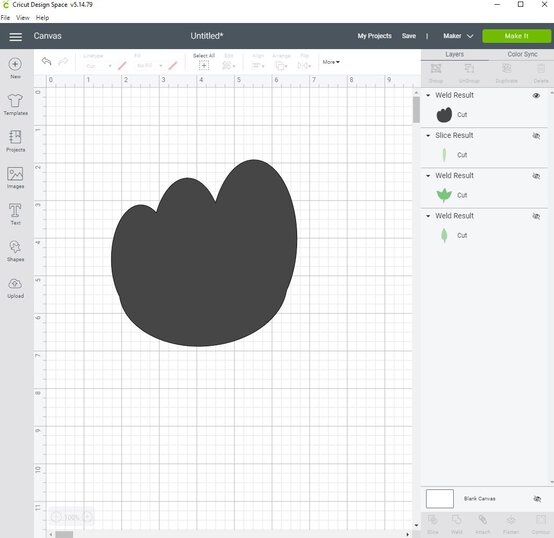Click the Slice tool icon
This screenshot has width=554, height=538.
433,520
